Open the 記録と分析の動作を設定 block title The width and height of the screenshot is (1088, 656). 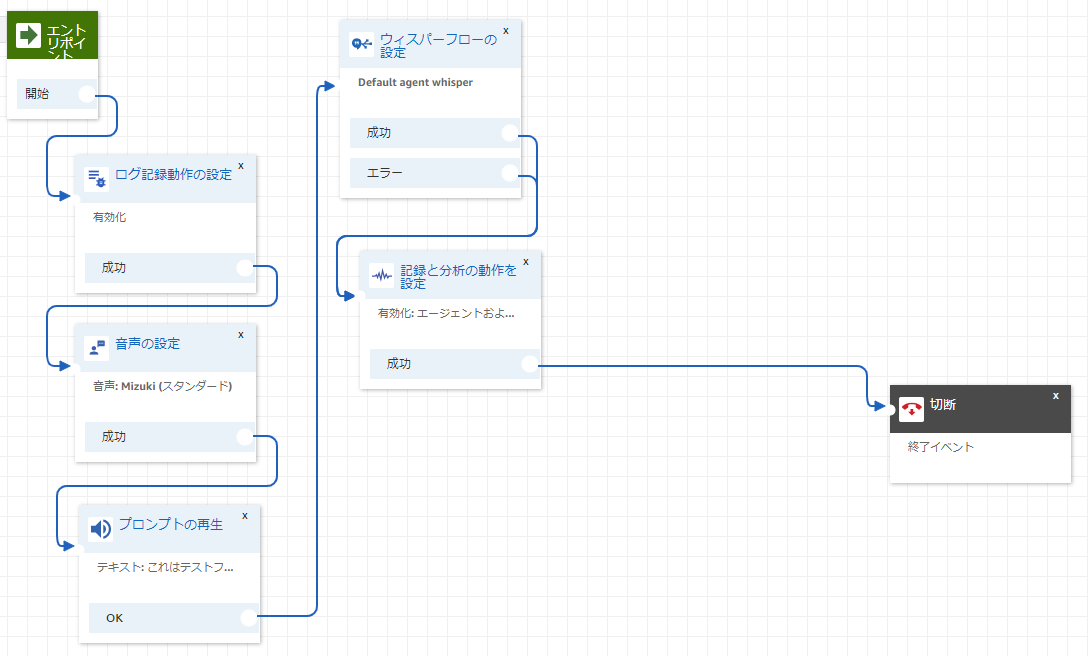tap(459, 276)
